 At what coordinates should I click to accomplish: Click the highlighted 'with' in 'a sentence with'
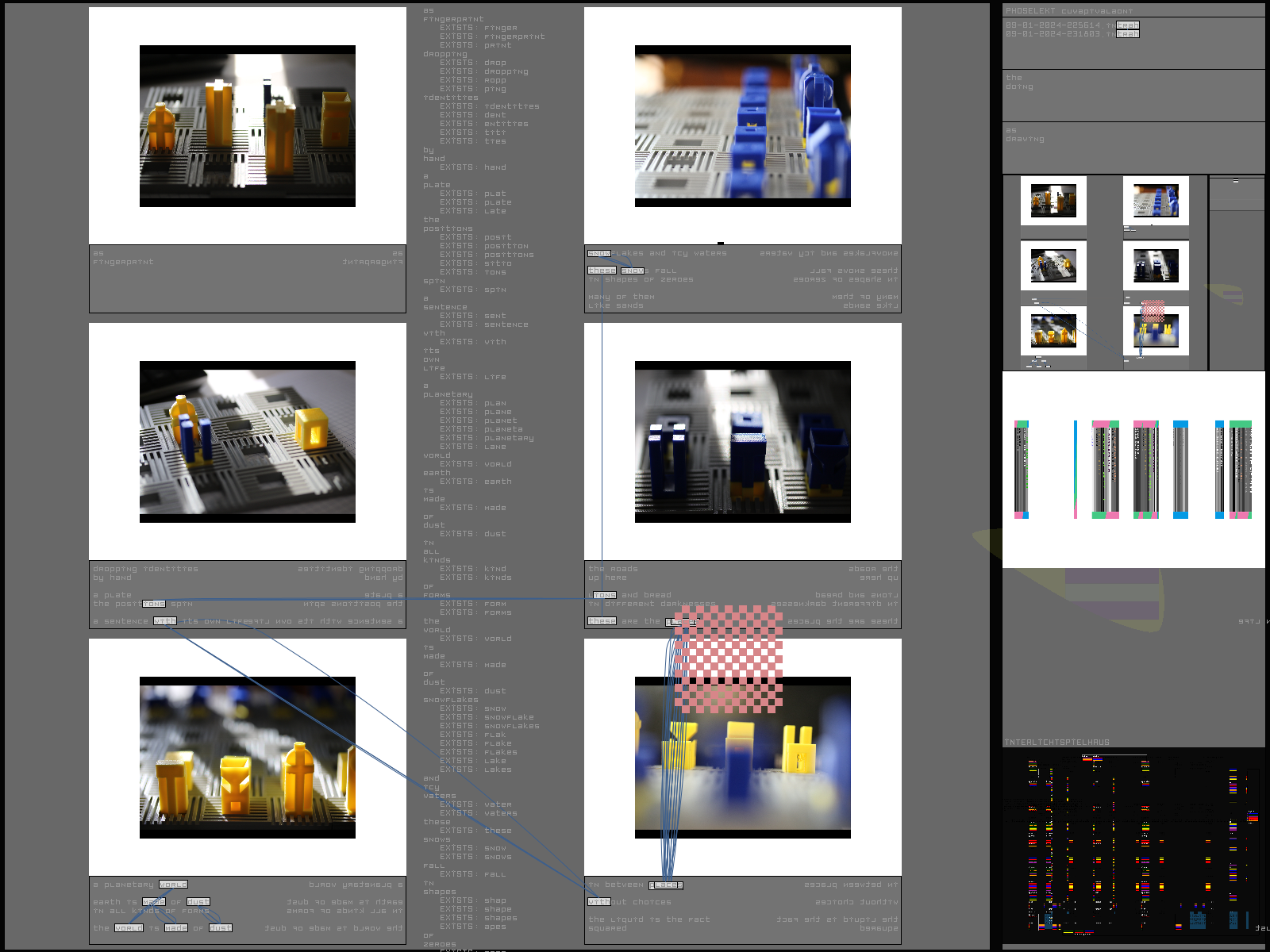click(164, 621)
